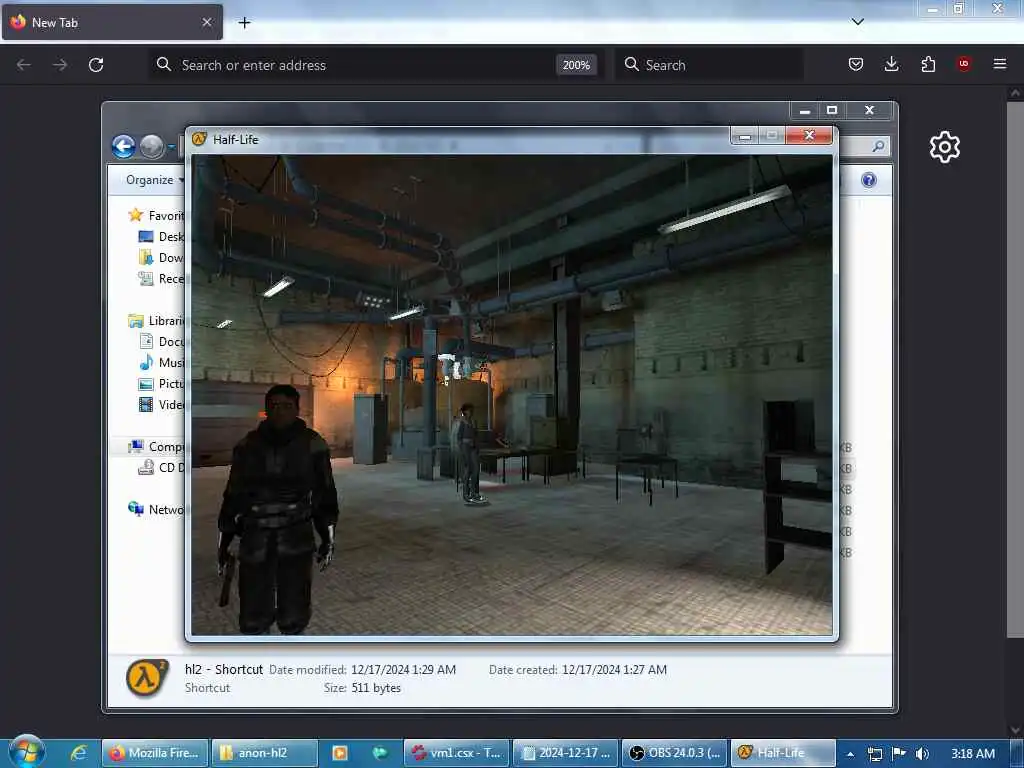Select the New Tab browser tab
Screen dimensions: 1024x768
pyautogui.click(x=112, y=22)
